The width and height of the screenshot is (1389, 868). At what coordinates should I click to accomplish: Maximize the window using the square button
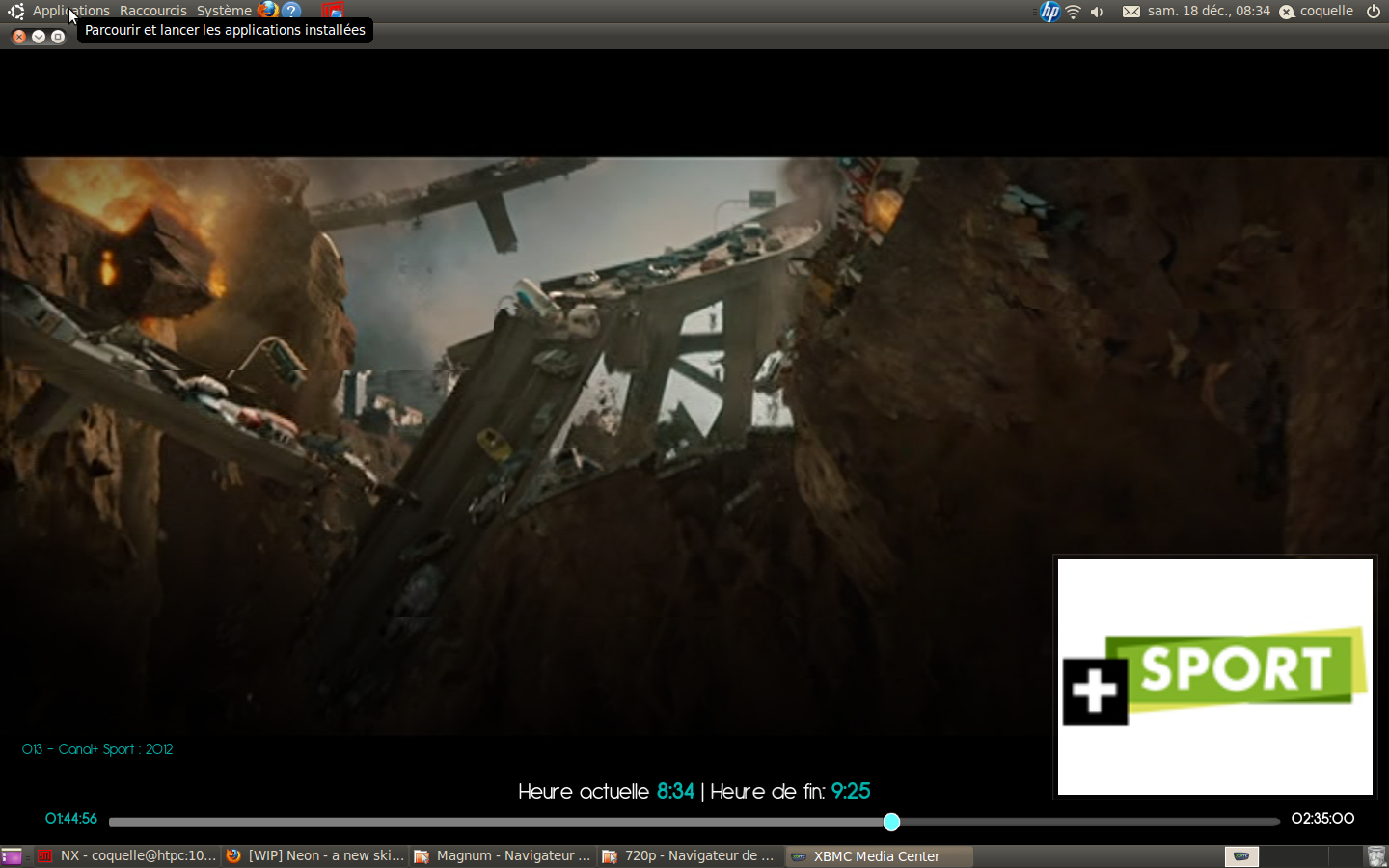coord(58,37)
